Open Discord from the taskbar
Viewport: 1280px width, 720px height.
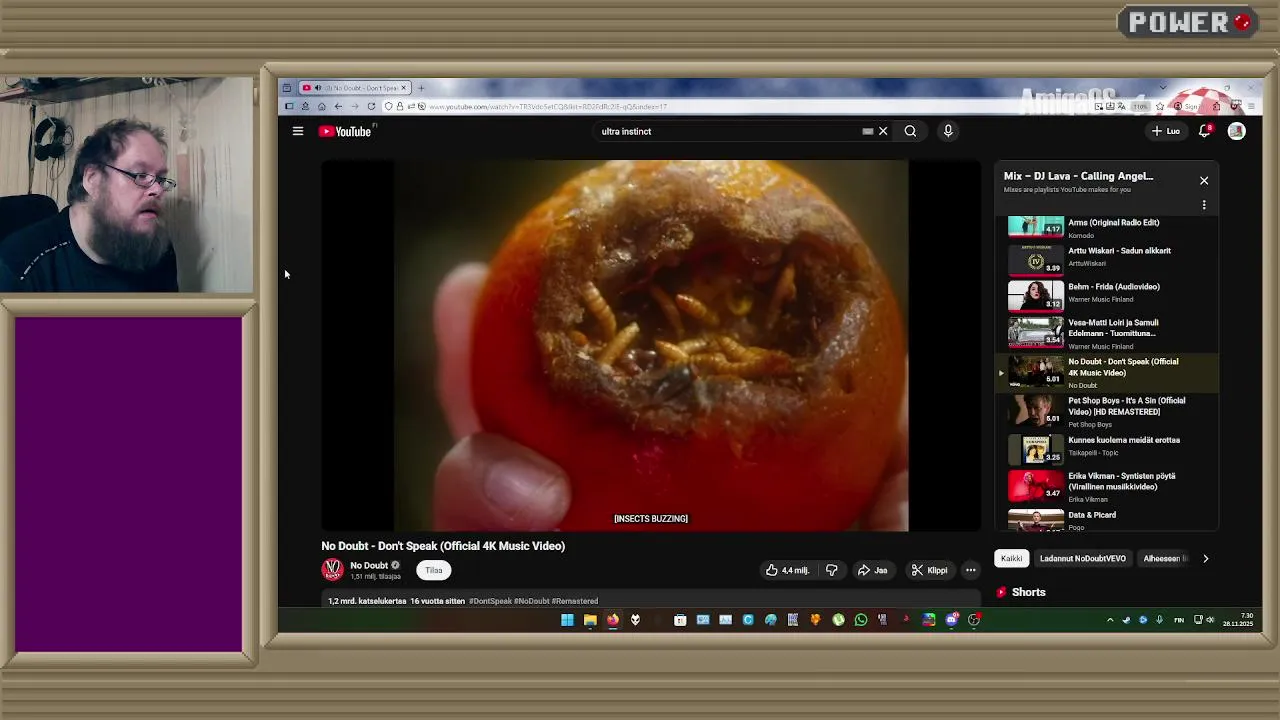click(951, 620)
